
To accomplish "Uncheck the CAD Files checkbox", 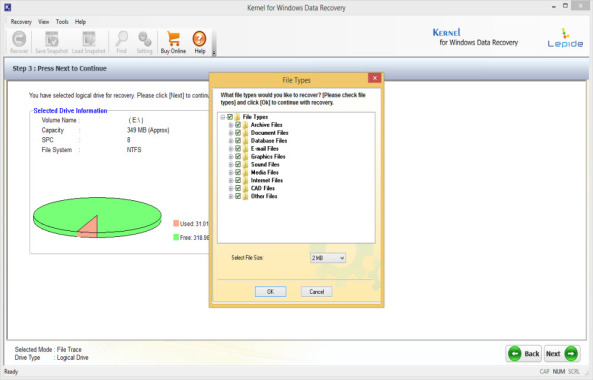I will (238, 188).
